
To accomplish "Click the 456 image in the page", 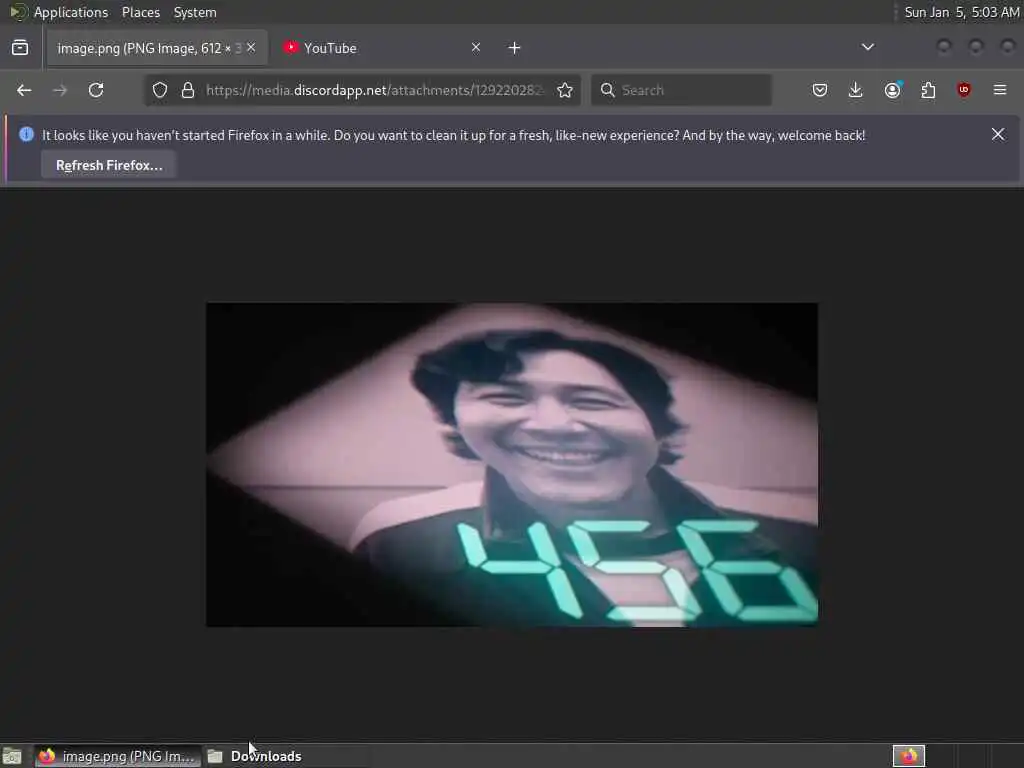I will tap(512, 464).
